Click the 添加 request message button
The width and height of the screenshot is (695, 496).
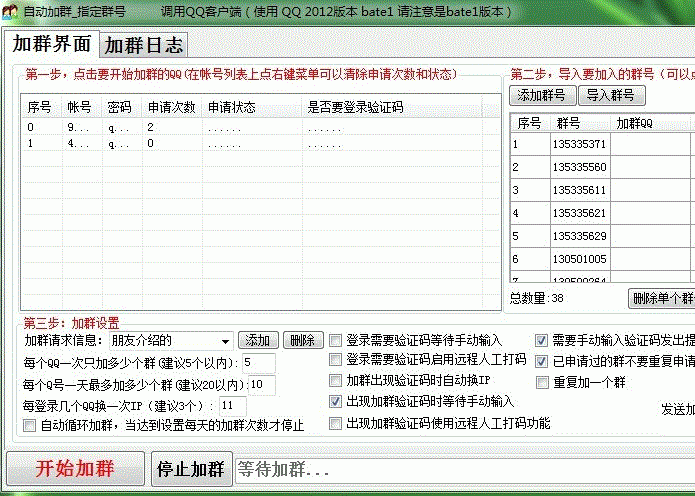point(258,340)
